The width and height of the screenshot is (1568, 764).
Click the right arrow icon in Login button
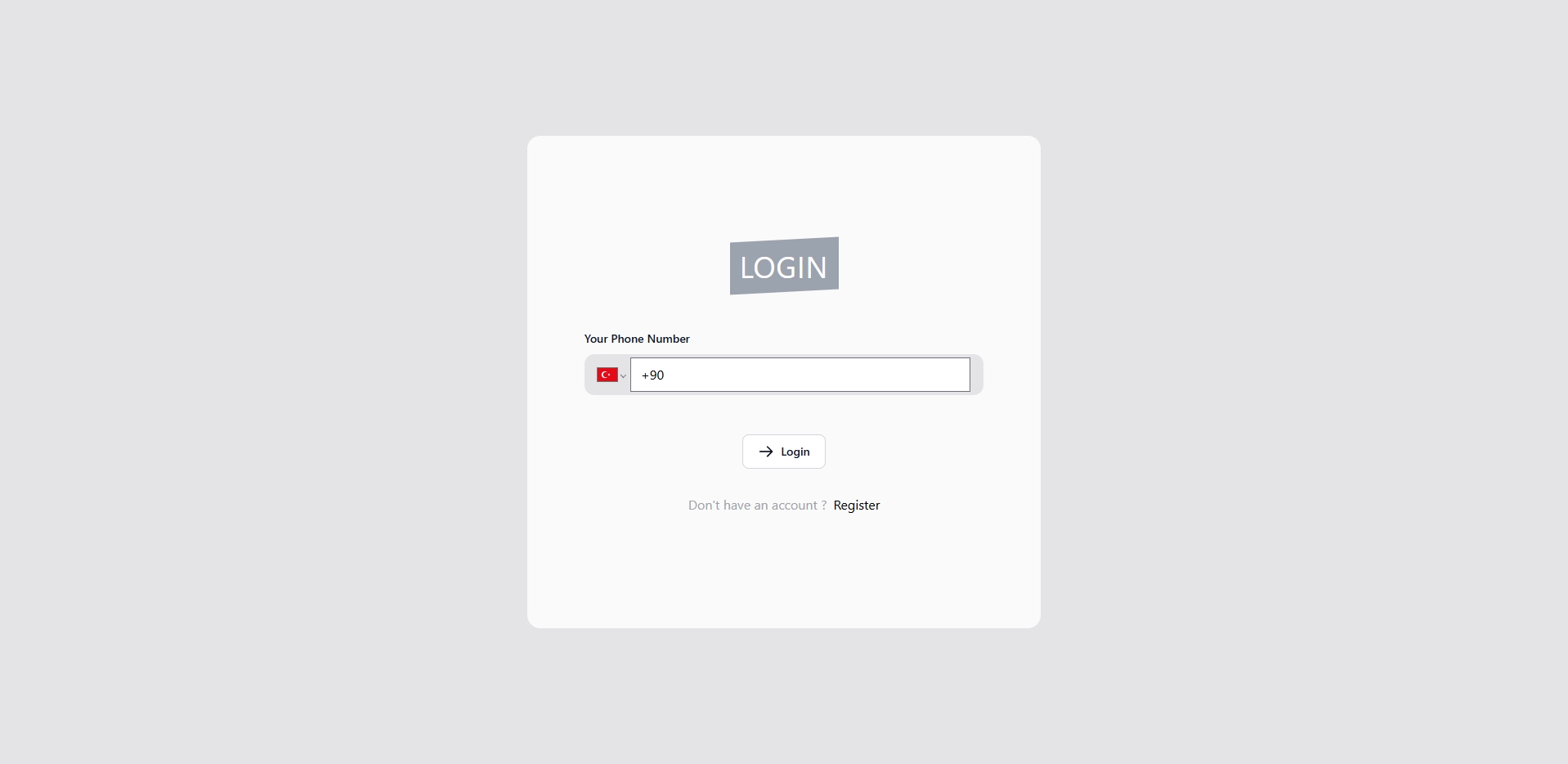[766, 452]
